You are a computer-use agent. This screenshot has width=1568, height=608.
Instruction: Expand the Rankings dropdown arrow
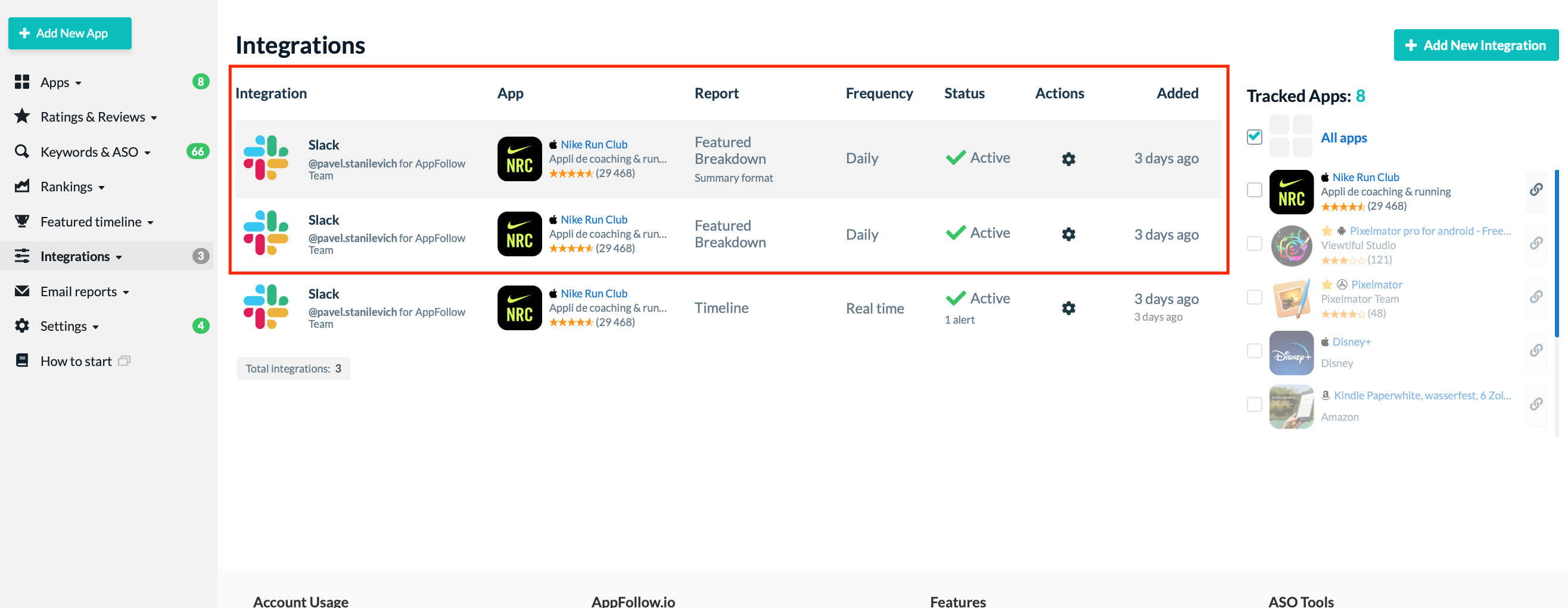click(102, 188)
